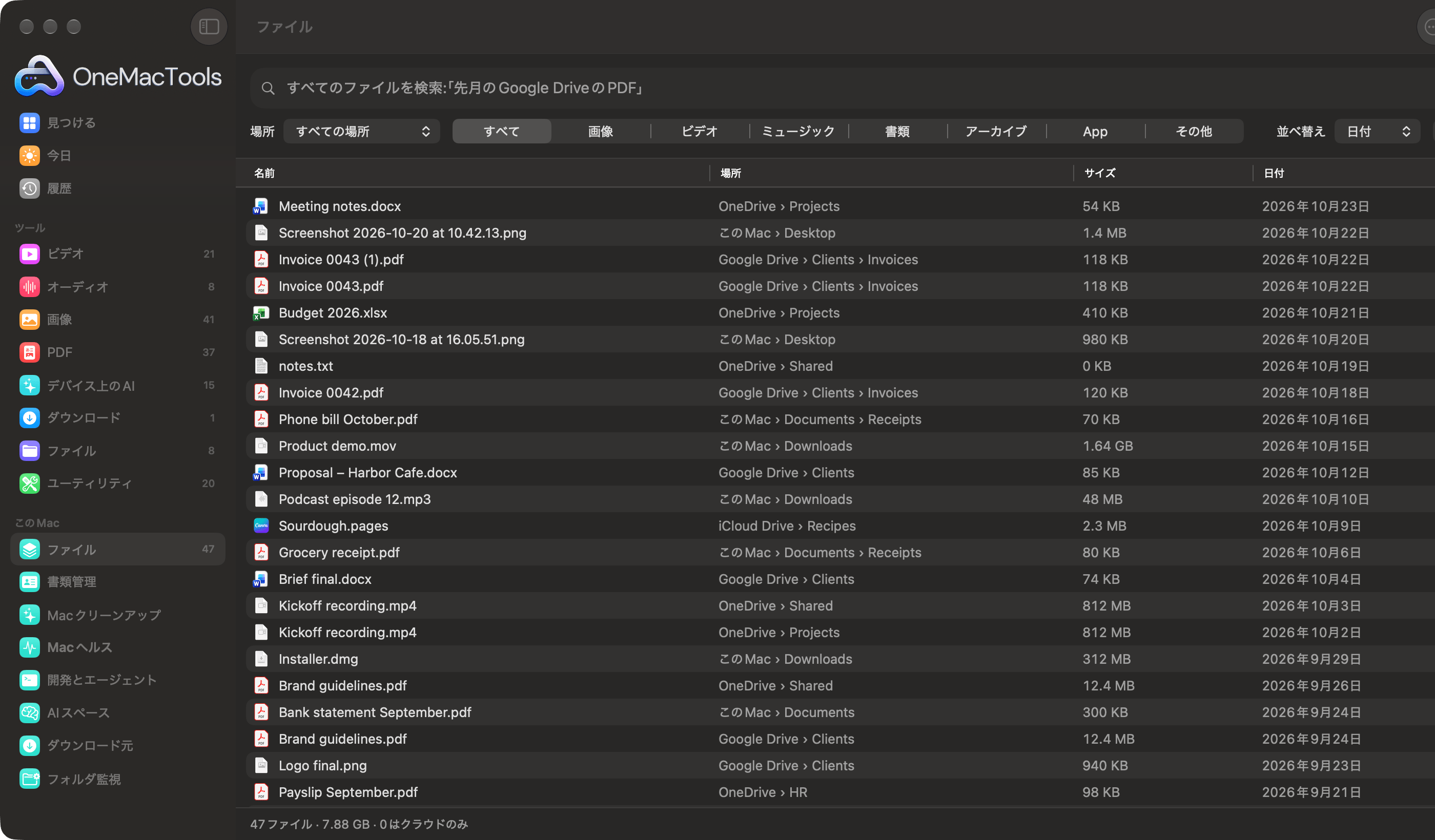Image resolution: width=1435 pixels, height=840 pixels.
Task: Select the その他 filter tab
Action: [x=1194, y=132]
